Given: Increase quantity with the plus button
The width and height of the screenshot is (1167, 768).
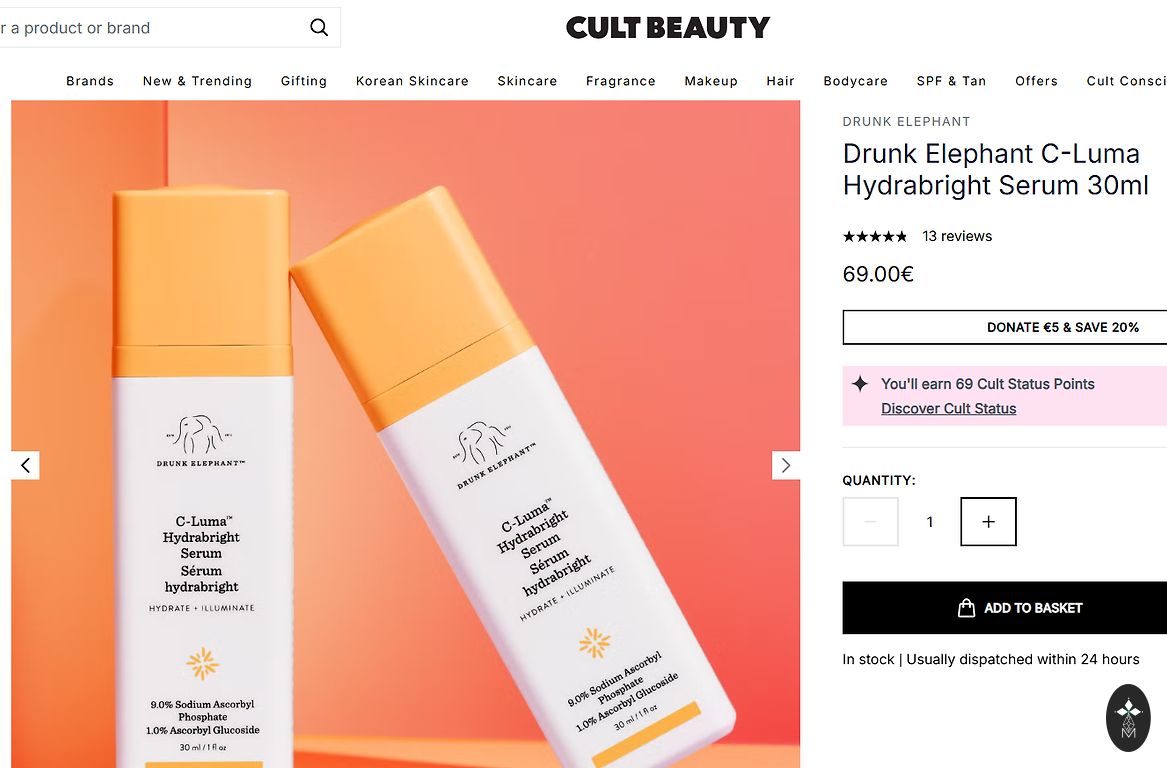Looking at the screenshot, I should click(x=988, y=522).
